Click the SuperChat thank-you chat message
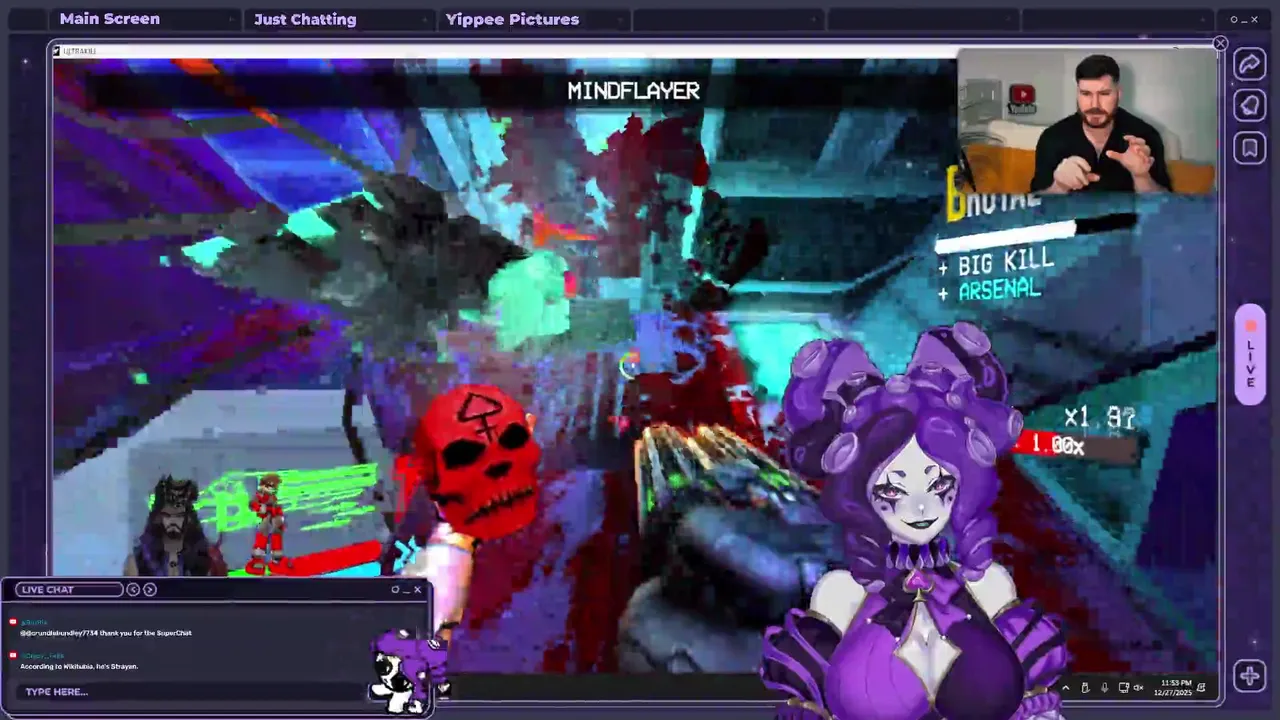The height and width of the screenshot is (720, 1280). tap(105, 633)
